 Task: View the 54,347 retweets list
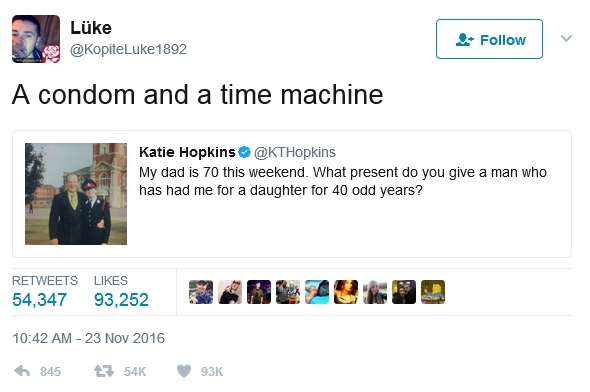point(40,300)
